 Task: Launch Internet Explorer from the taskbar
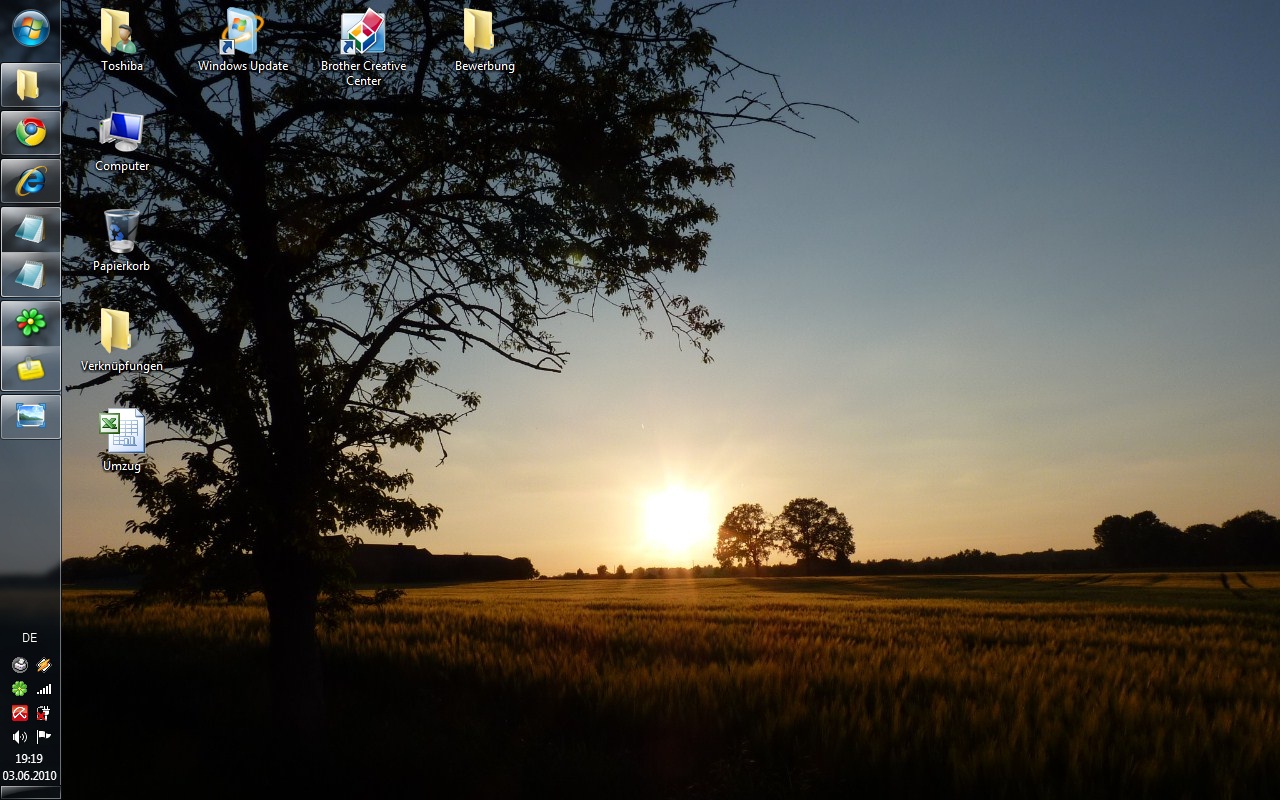[30, 180]
